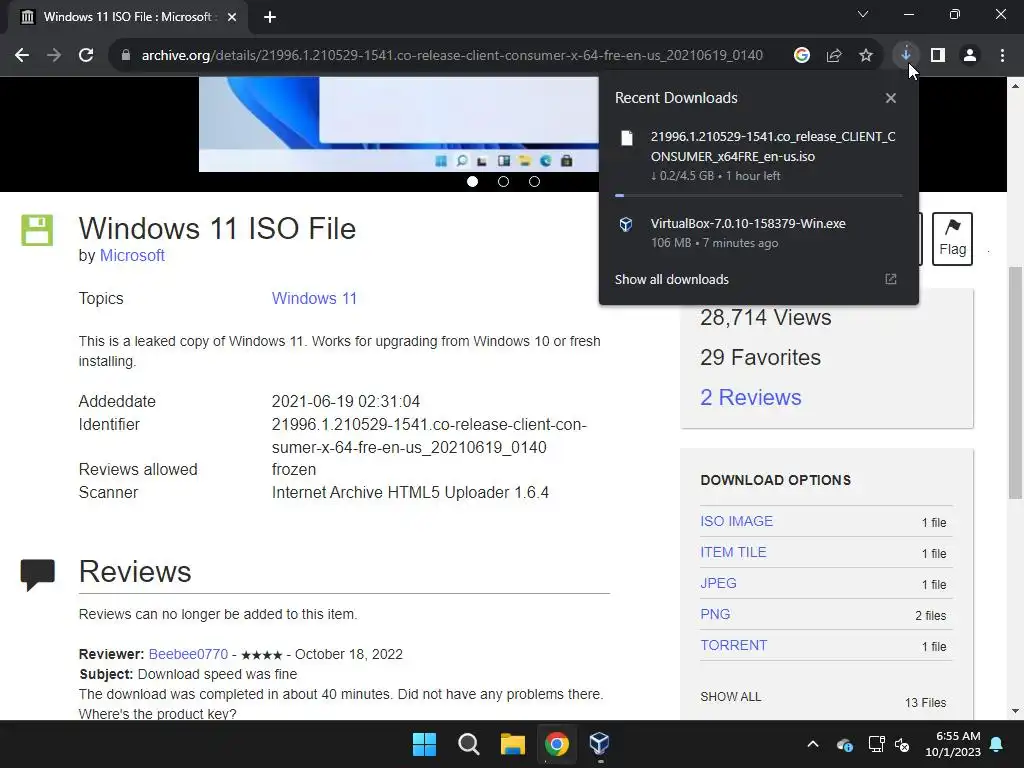Screen dimensions: 1024x768
Task: Open VirtualBox-7.0.10-158379-Win.exe download
Action: pos(759,233)
